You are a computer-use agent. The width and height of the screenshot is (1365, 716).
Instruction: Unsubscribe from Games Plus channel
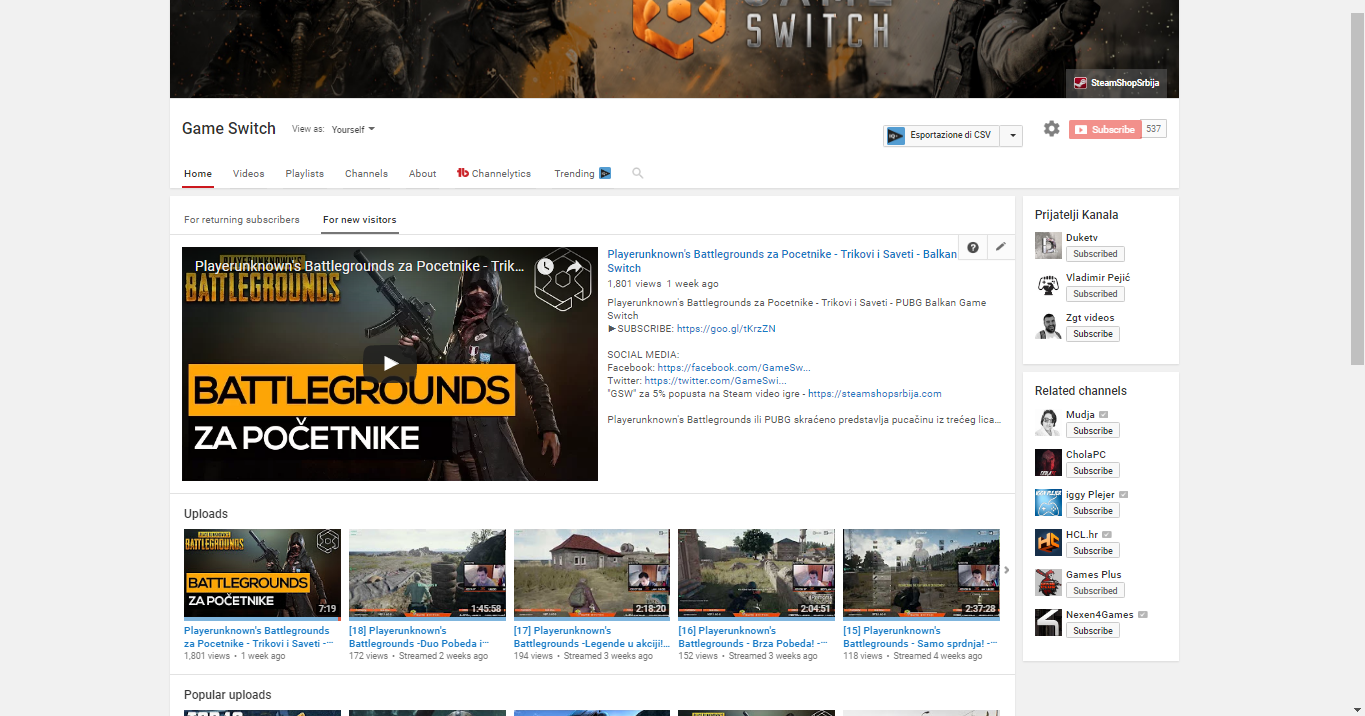click(1094, 590)
